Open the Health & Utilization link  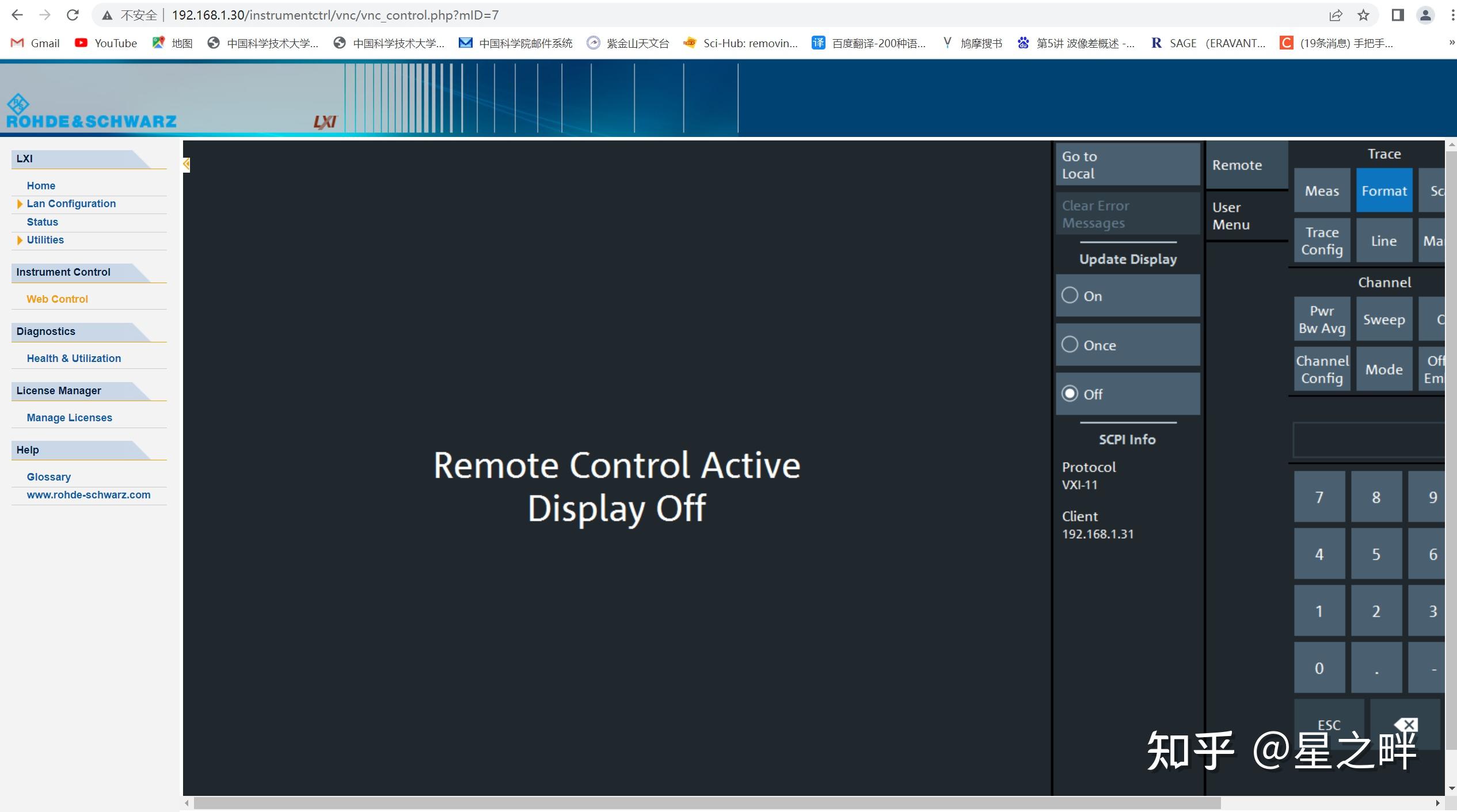coord(74,359)
